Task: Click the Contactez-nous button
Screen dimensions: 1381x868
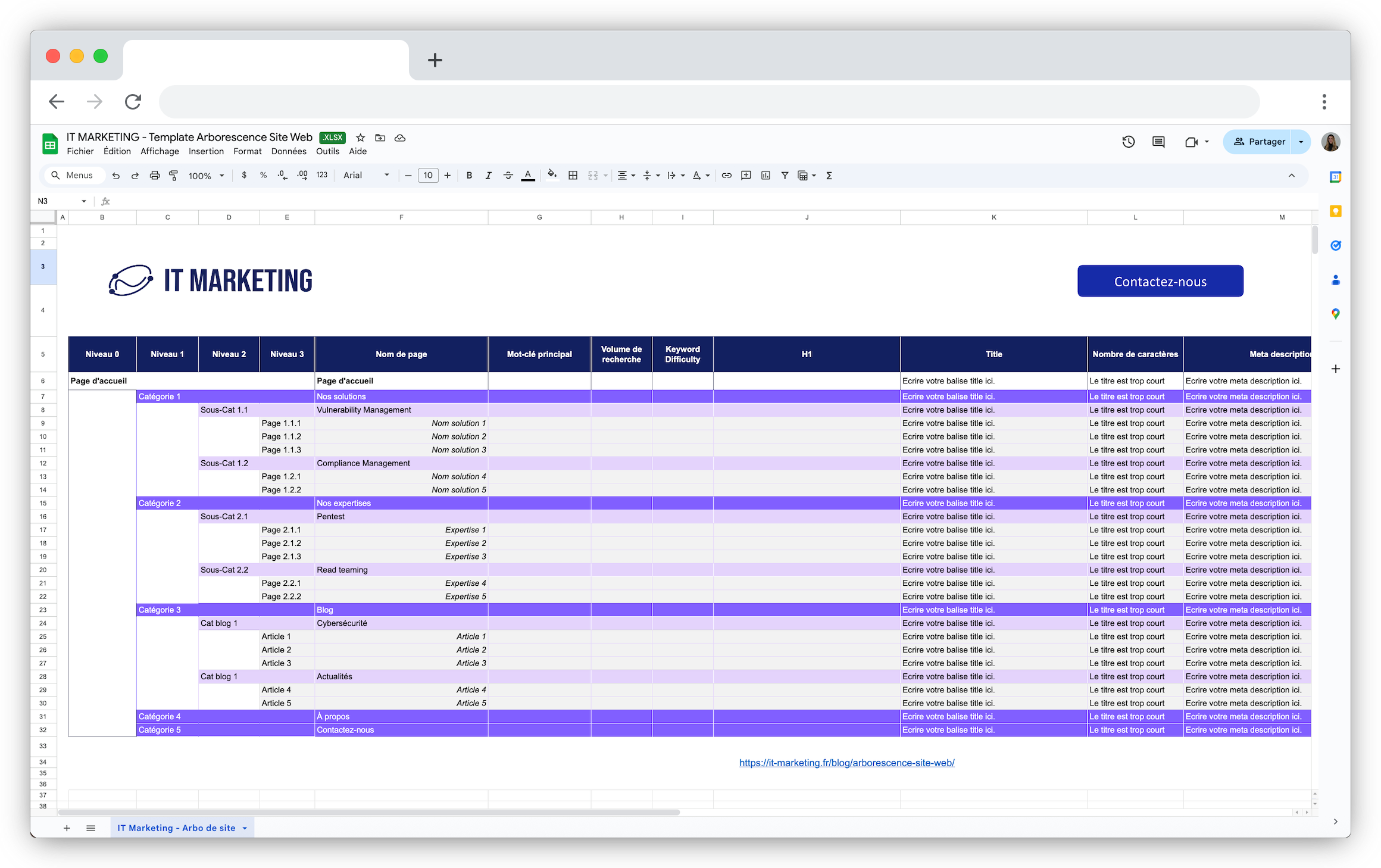Action: 1160,281
